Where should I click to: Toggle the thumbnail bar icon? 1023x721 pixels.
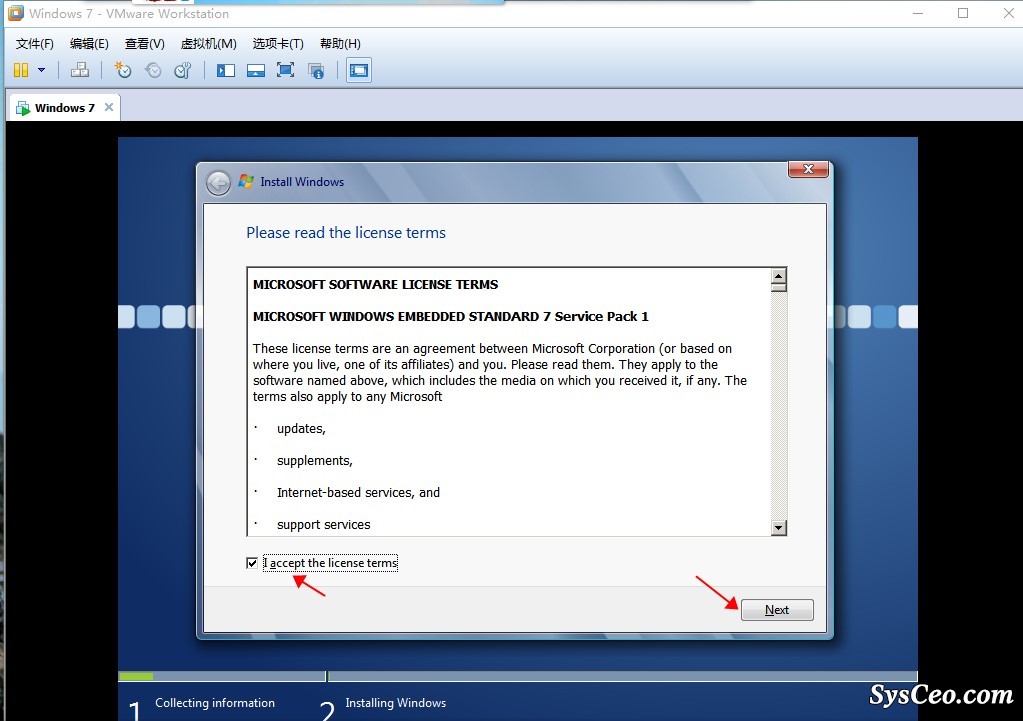click(x=256, y=70)
